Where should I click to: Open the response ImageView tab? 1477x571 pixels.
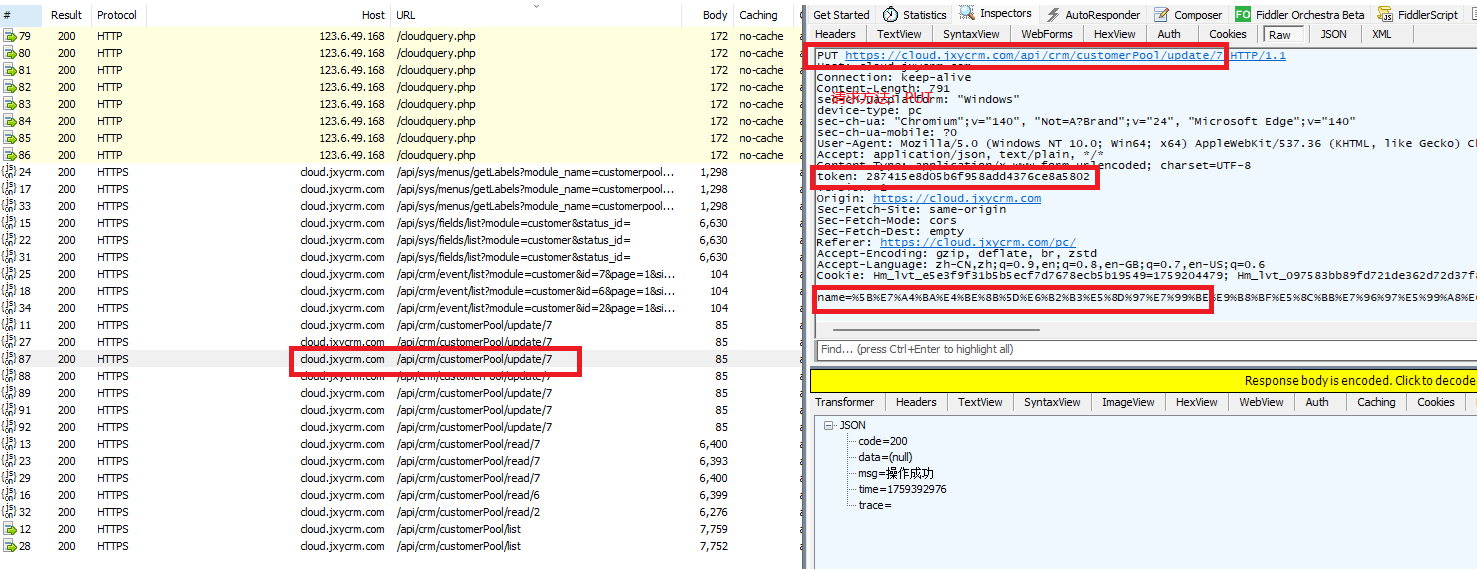coord(1128,402)
